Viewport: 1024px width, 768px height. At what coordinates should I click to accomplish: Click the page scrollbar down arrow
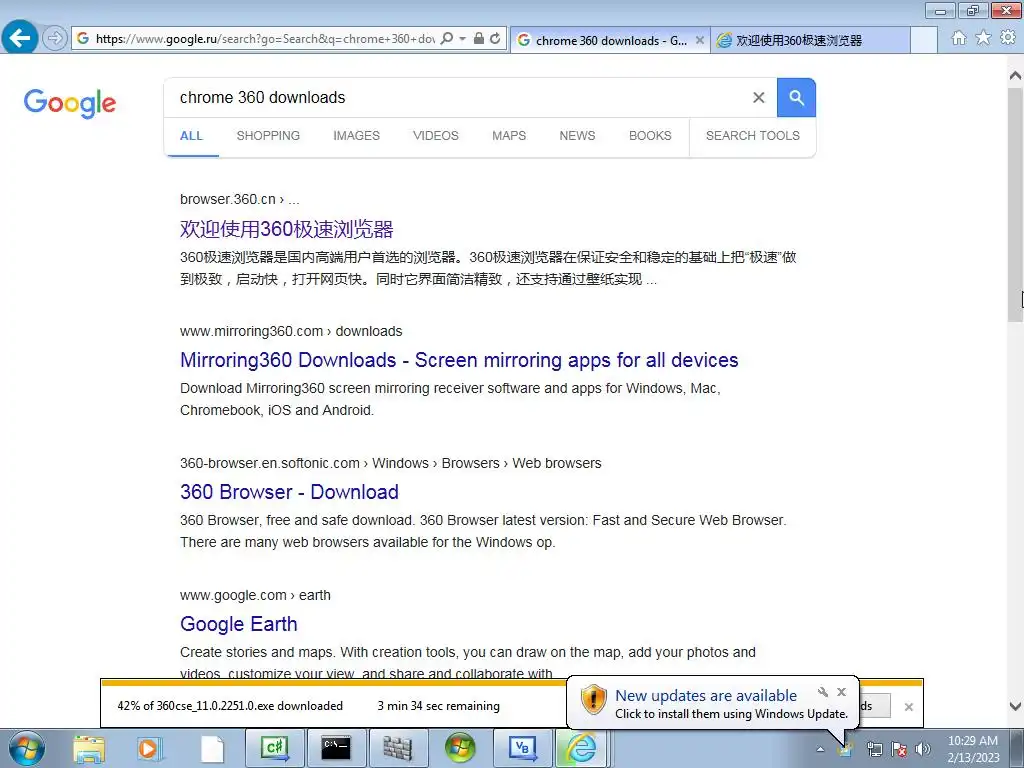click(x=1015, y=707)
